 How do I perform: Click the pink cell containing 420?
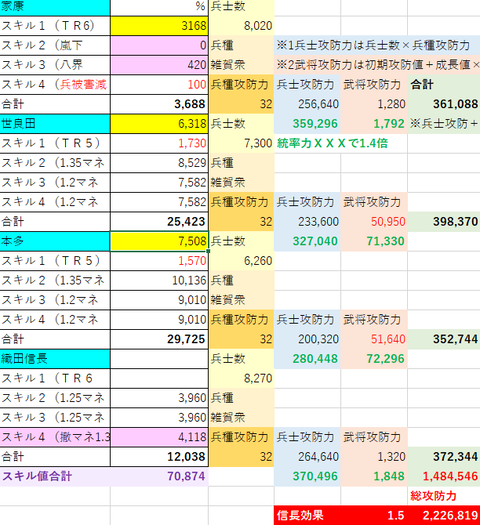coord(159,65)
